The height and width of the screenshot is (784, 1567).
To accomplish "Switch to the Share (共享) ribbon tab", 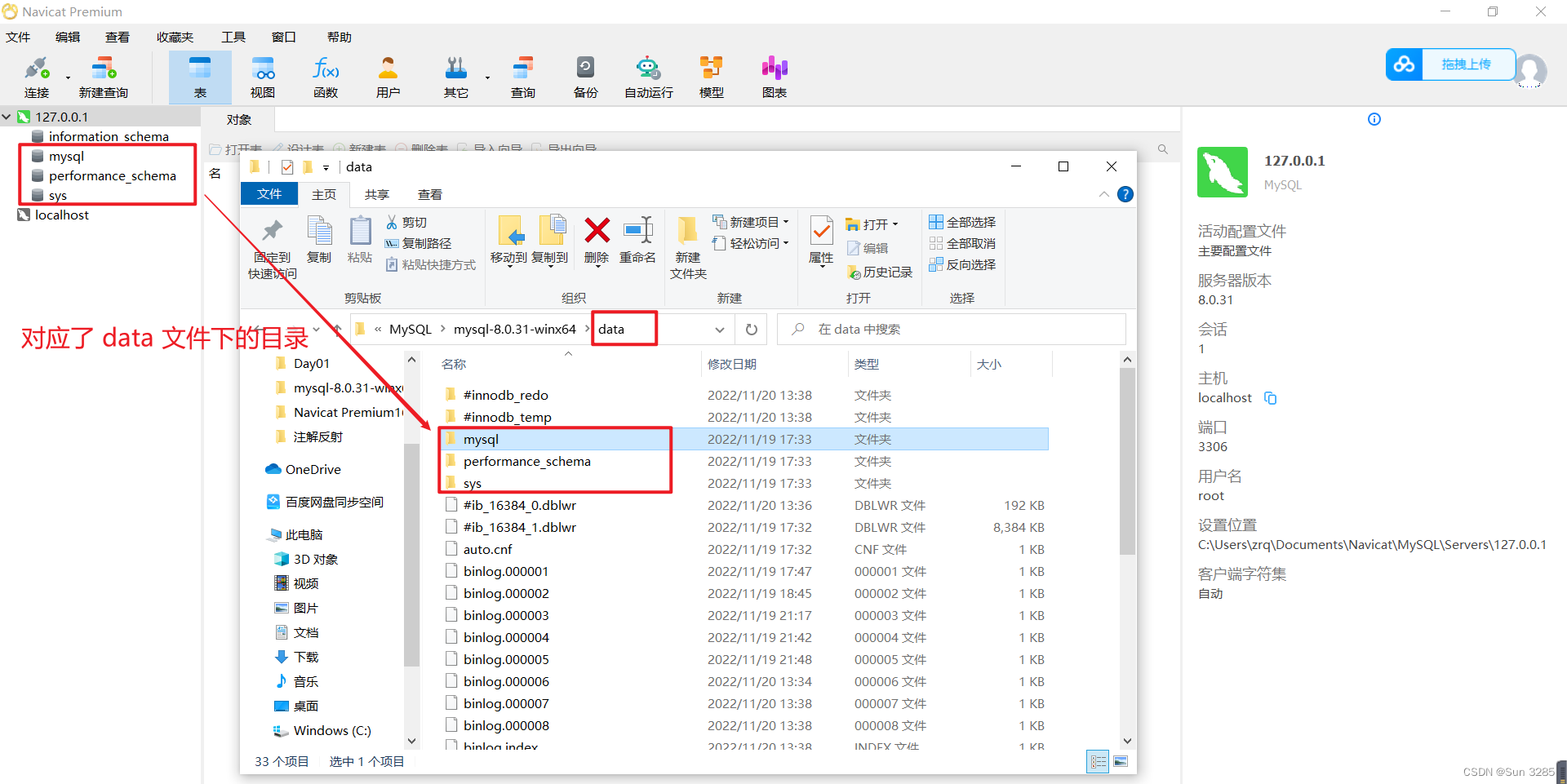I will tap(377, 194).
